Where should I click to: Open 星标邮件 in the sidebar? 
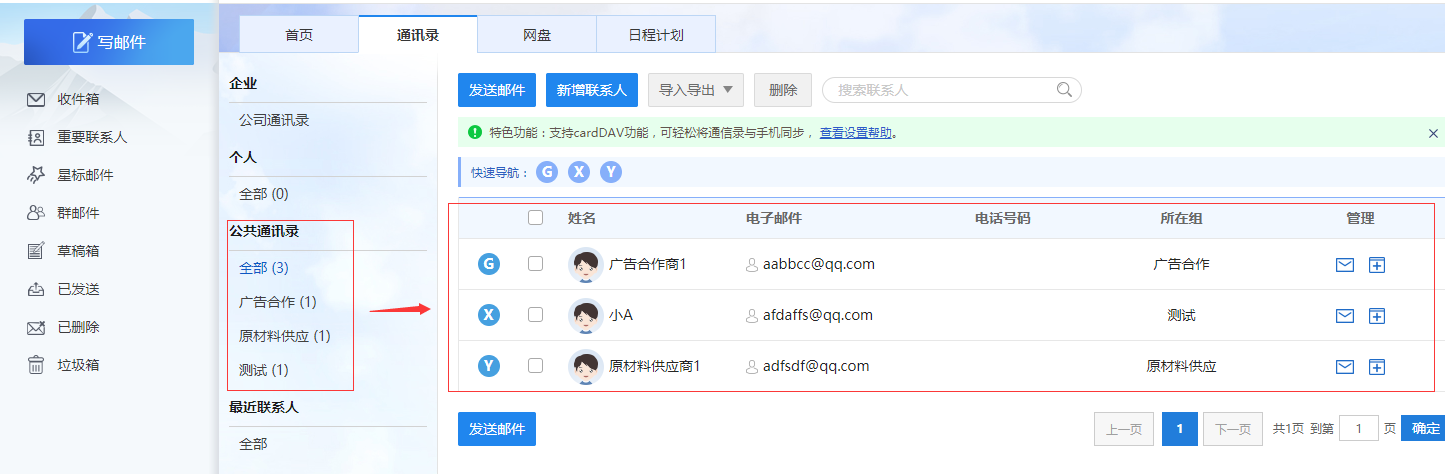85,175
